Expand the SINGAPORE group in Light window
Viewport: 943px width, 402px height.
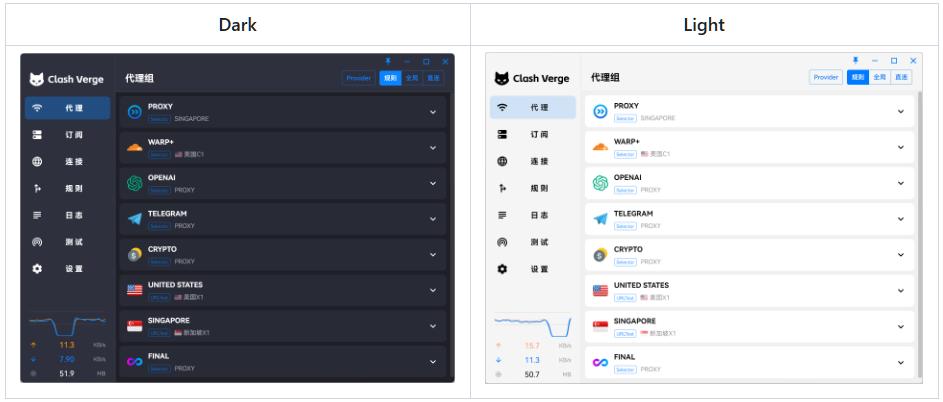tap(901, 326)
